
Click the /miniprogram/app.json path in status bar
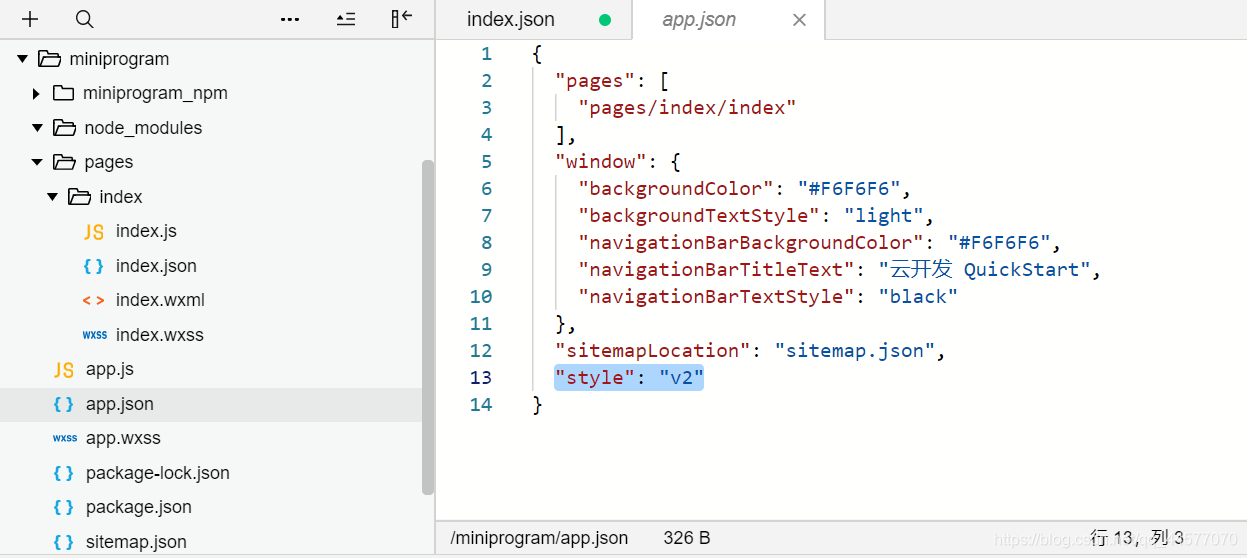pos(539,538)
